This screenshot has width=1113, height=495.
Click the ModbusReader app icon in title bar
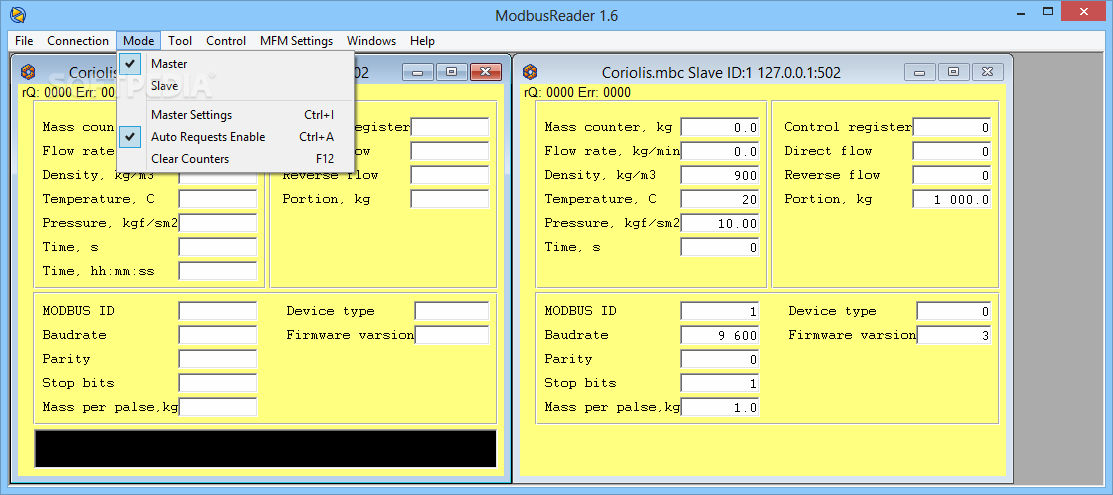point(17,13)
